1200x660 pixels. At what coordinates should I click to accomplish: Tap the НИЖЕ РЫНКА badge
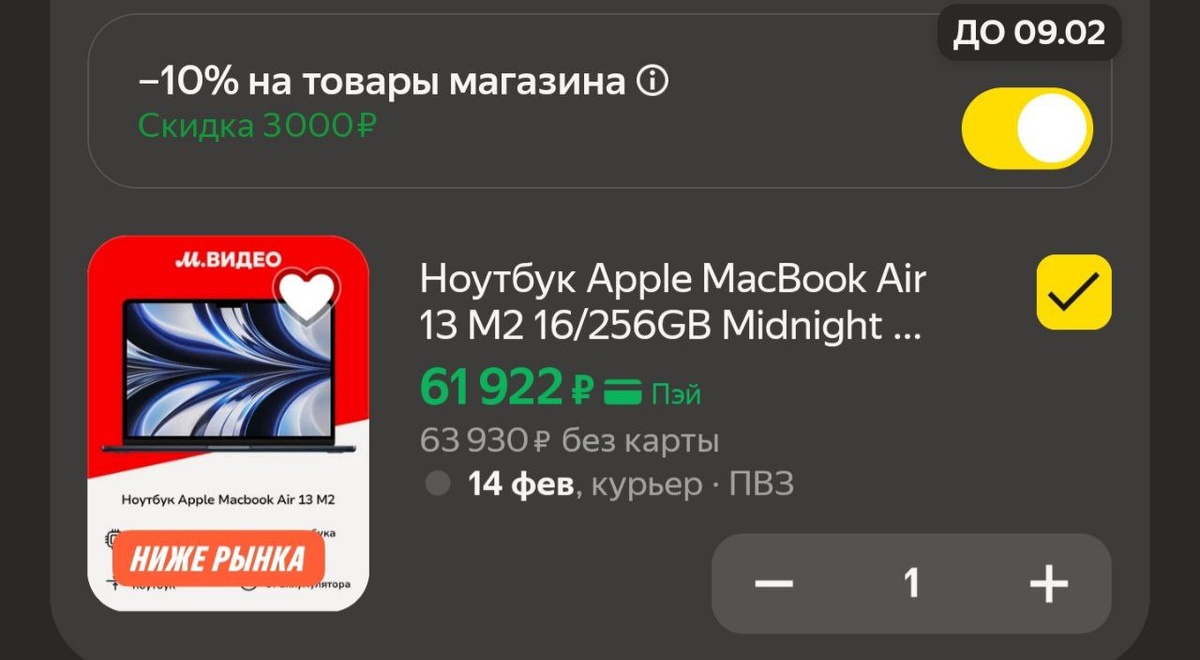pos(218,559)
